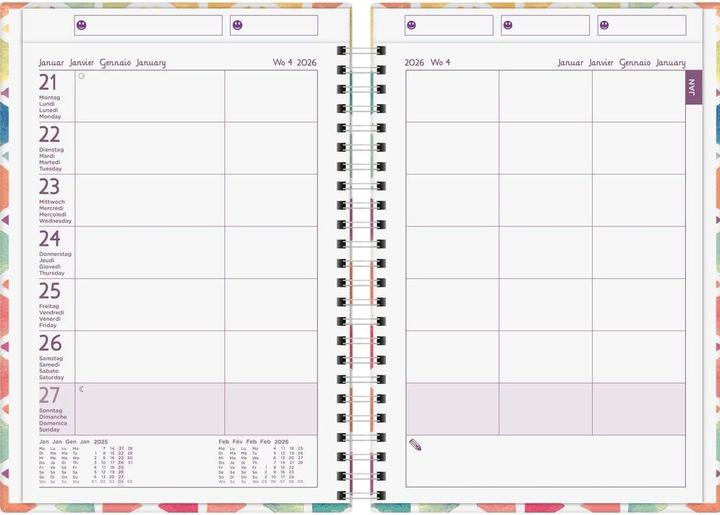Click the day number 26
This screenshot has width=720, height=515.
50,343
